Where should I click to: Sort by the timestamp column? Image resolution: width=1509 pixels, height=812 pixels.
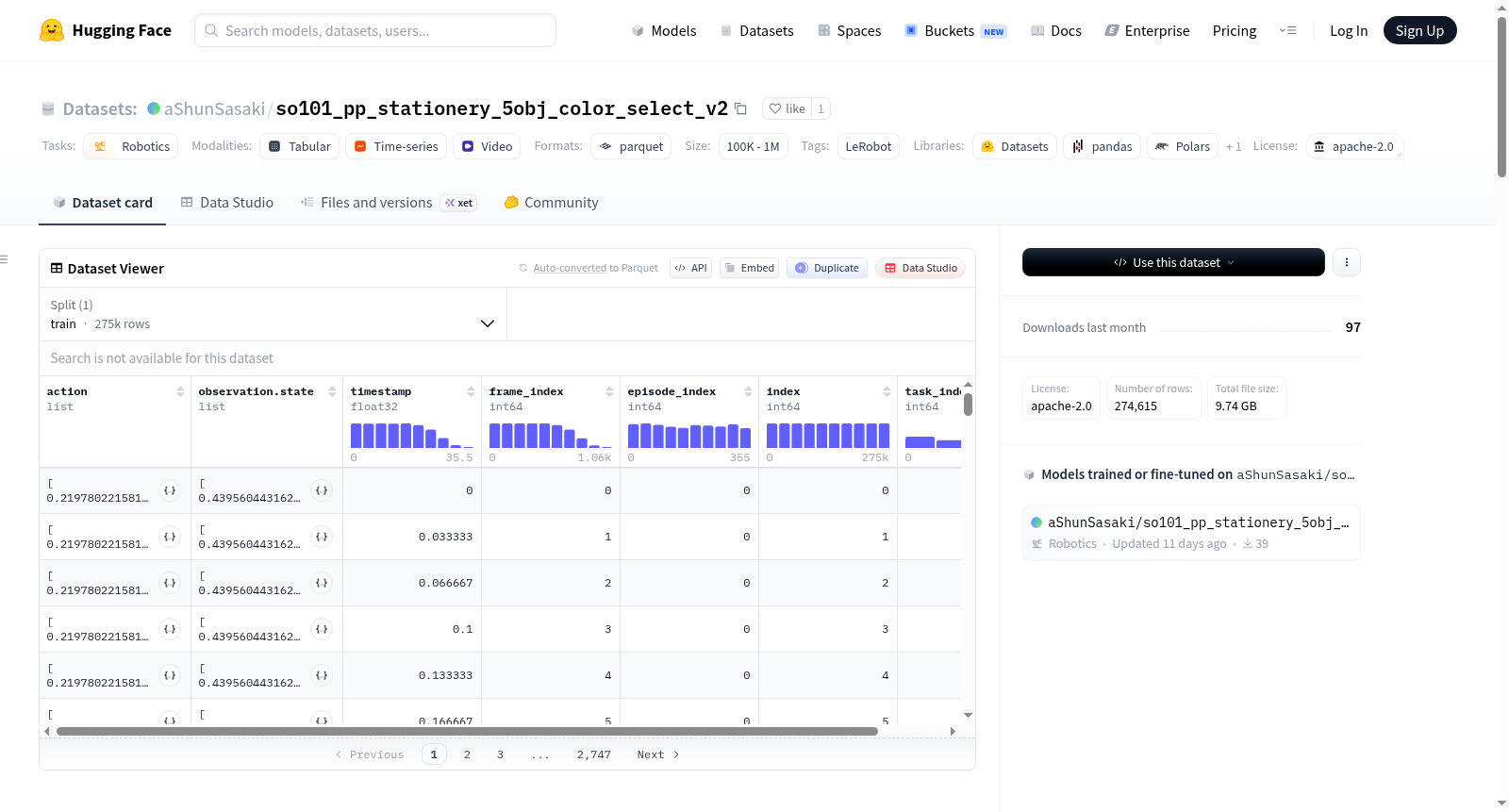tap(471, 391)
